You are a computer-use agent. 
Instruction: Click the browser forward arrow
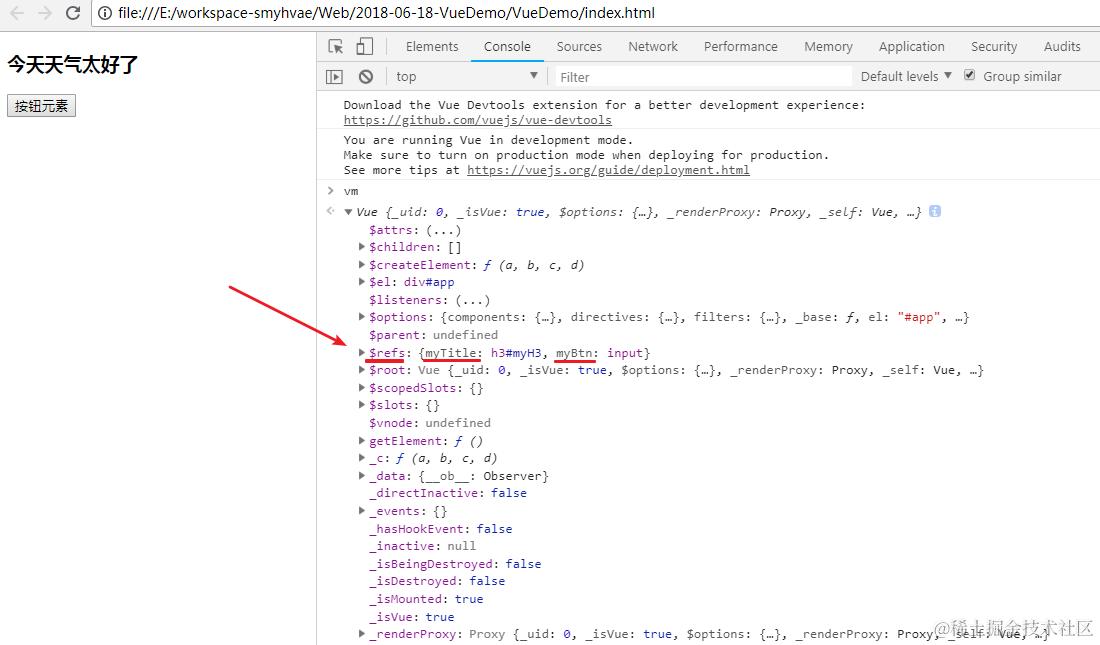(x=45, y=13)
